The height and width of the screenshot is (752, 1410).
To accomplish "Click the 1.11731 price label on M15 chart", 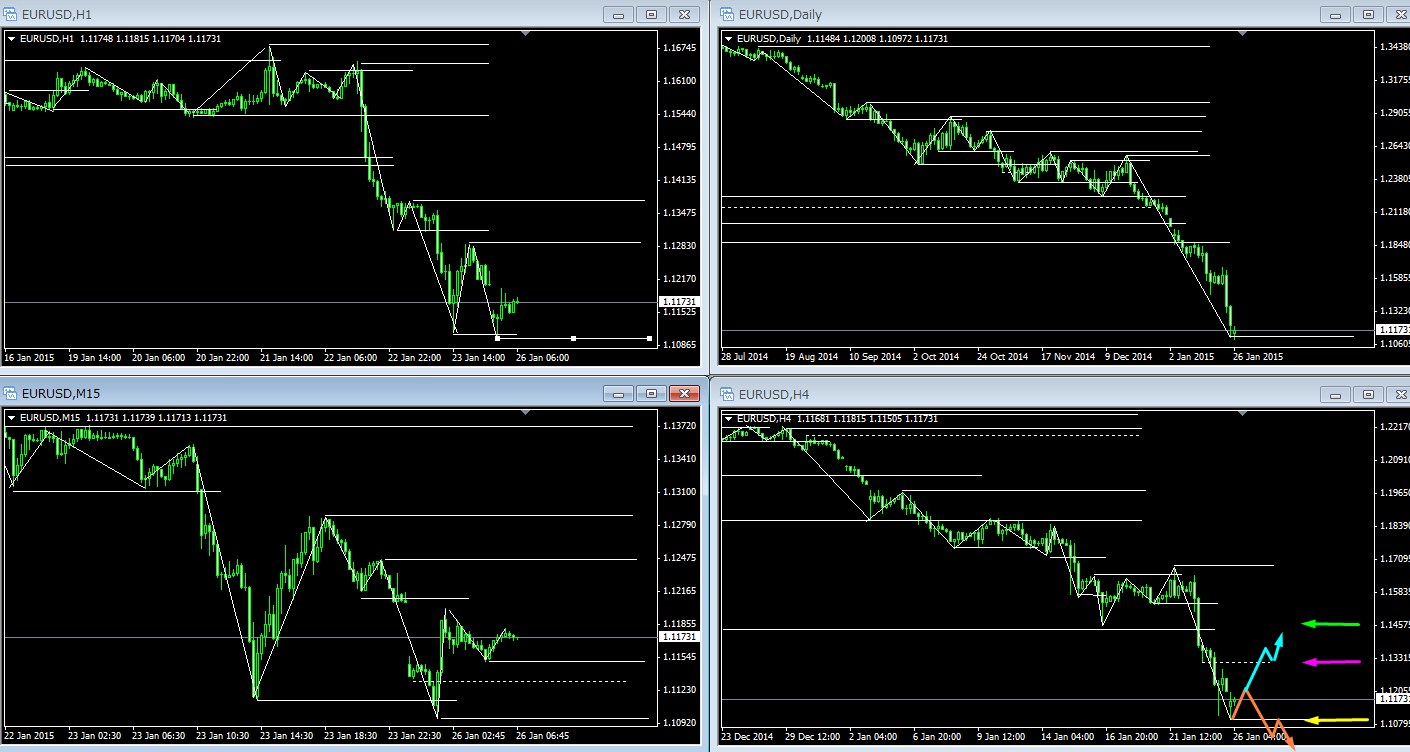I will (678, 637).
